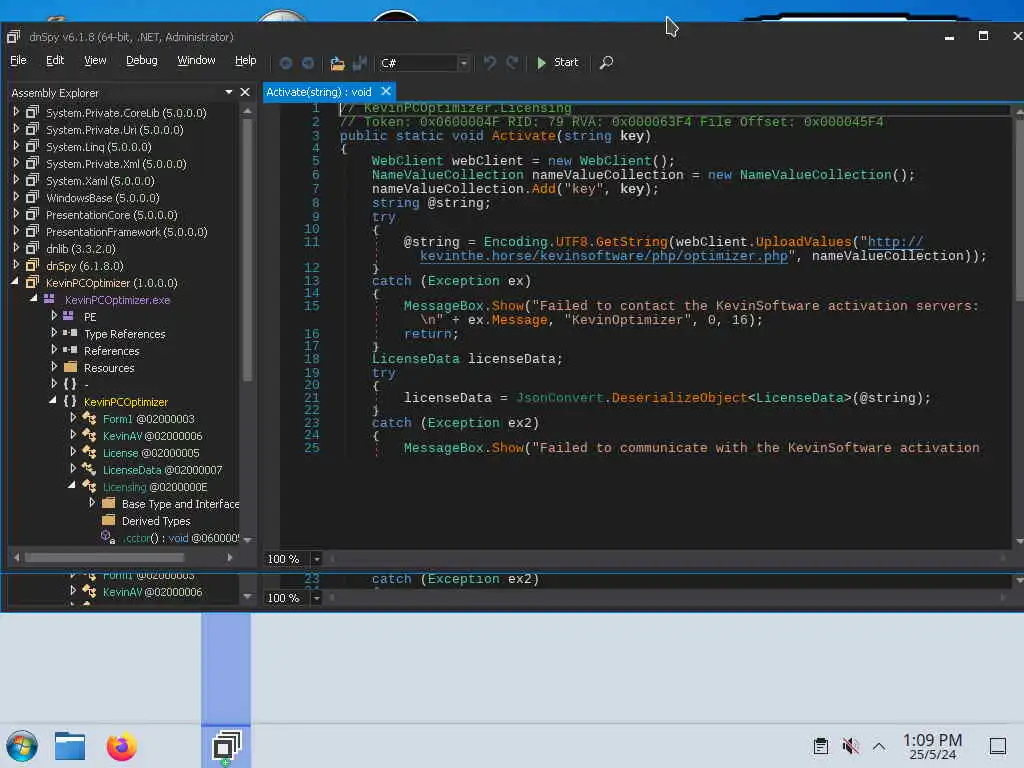Click the UploadValues method reference
Image resolution: width=1024 pixels, height=768 pixels.
click(x=803, y=242)
